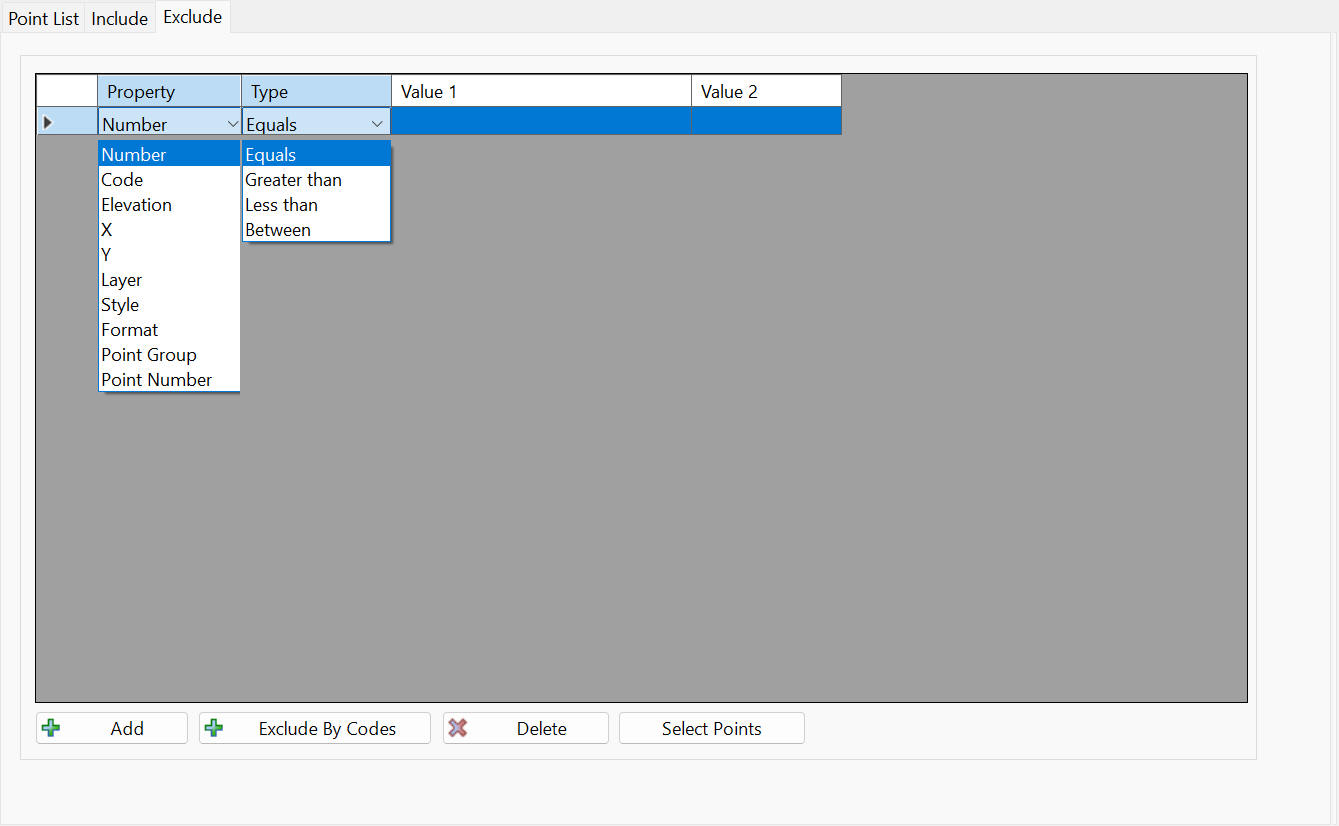Switch to the Point List tab
The height and width of the screenshot is (826, 1339).
[43, 18]
